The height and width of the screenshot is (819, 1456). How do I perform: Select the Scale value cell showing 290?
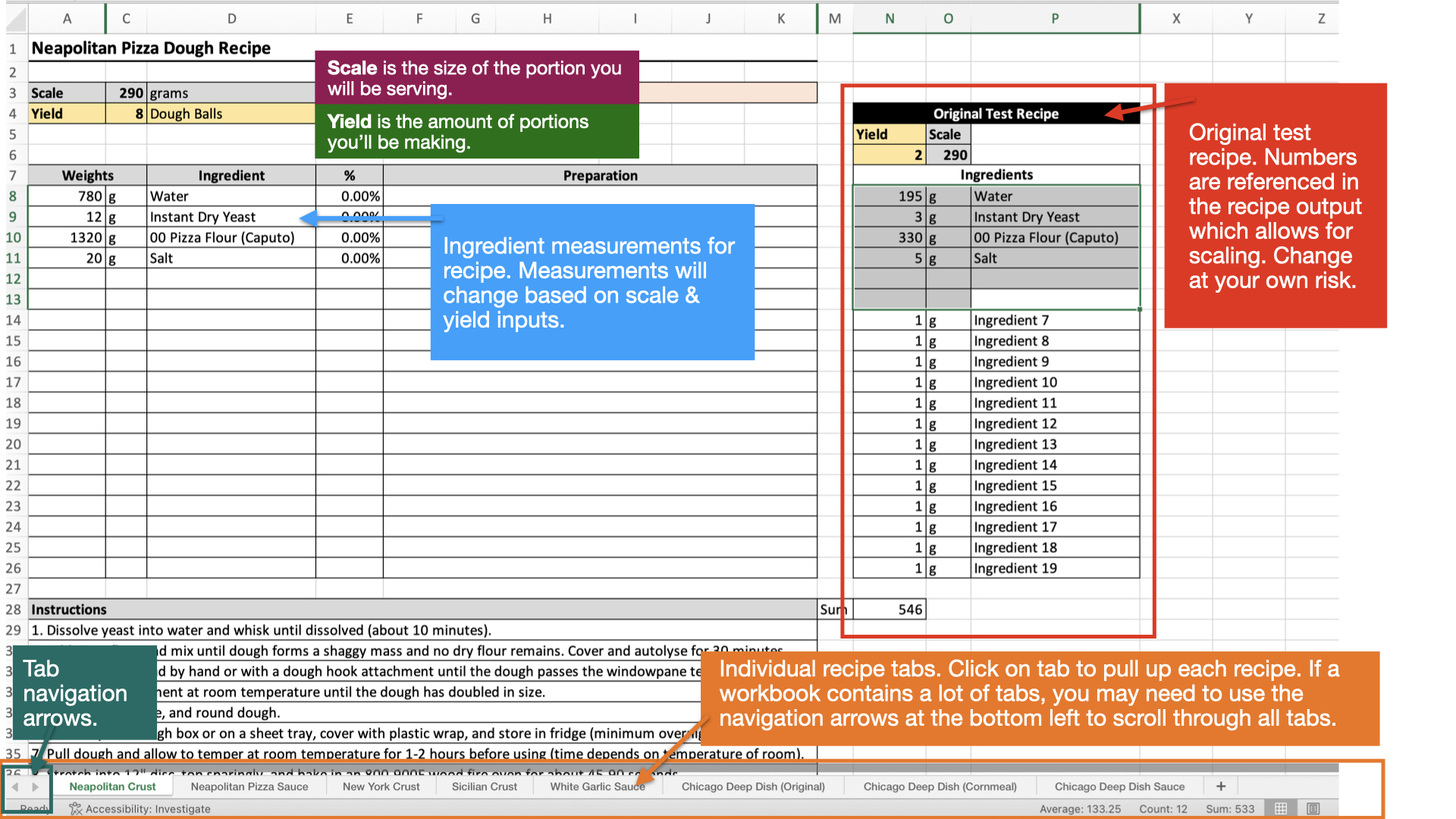(126, 93)
